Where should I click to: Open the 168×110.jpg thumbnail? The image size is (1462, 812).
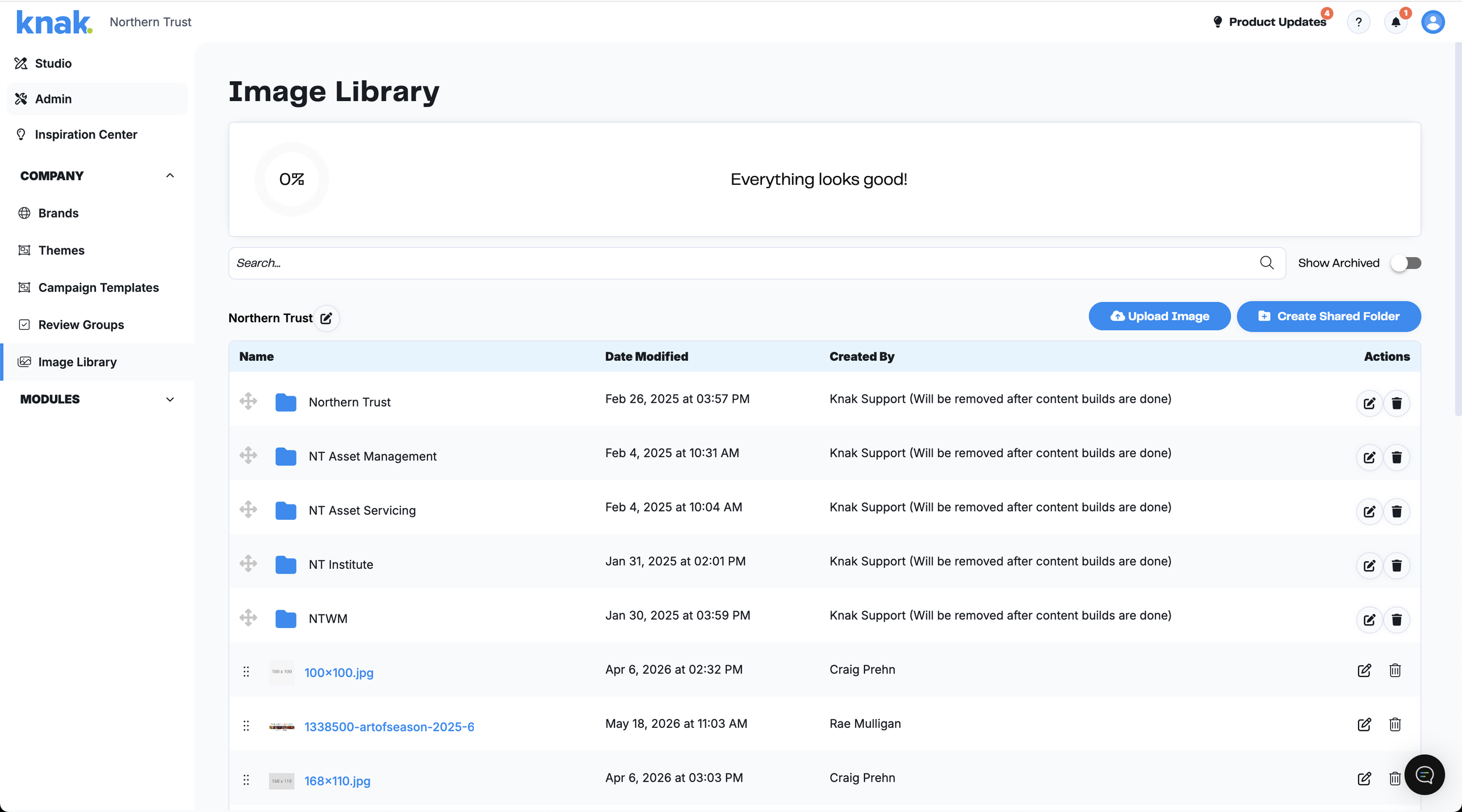pos(281,781)
